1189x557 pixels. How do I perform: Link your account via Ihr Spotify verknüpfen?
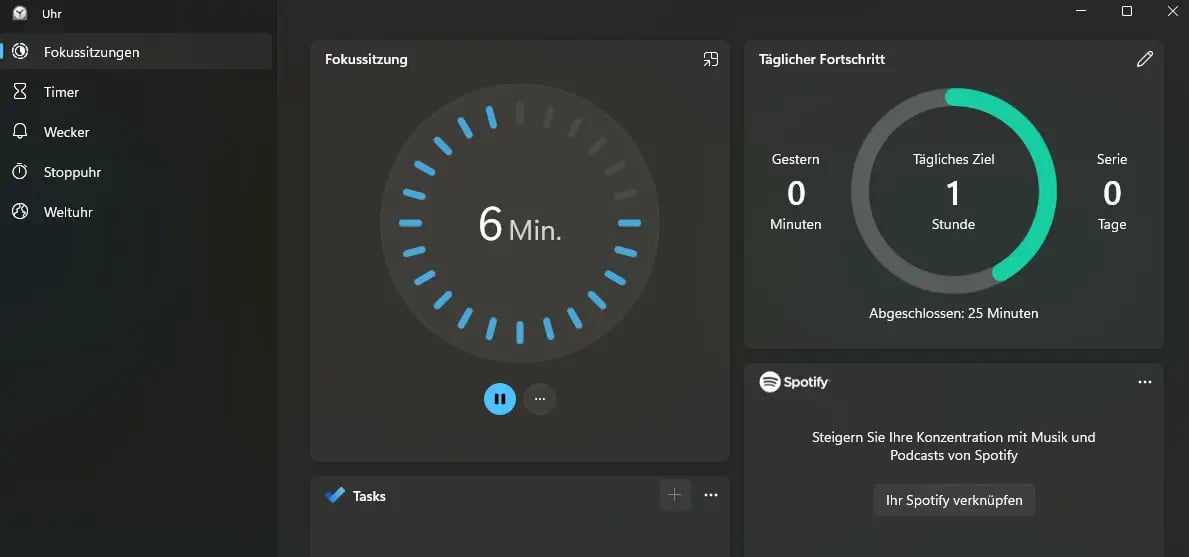[954, 500]
